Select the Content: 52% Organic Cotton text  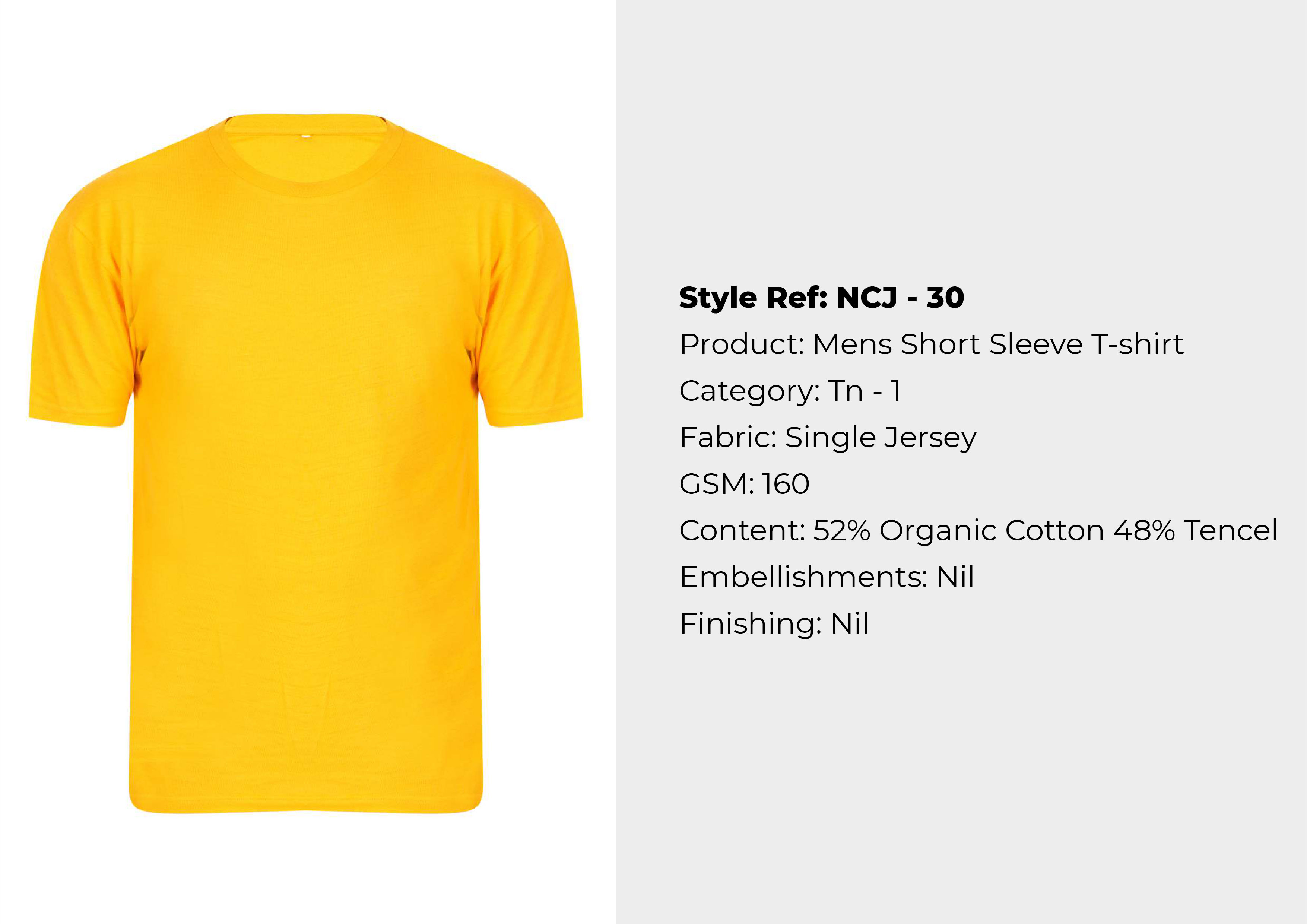[892, 531]
